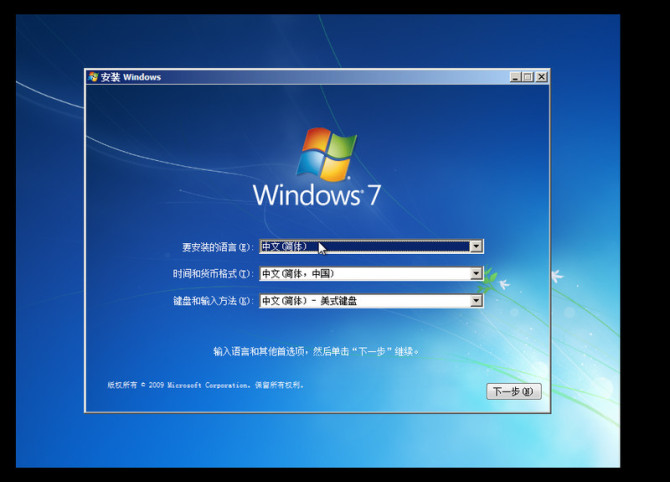670x482 pixels.
Task: Close the 安装 Windows dialog
Action: coord(541,77)
